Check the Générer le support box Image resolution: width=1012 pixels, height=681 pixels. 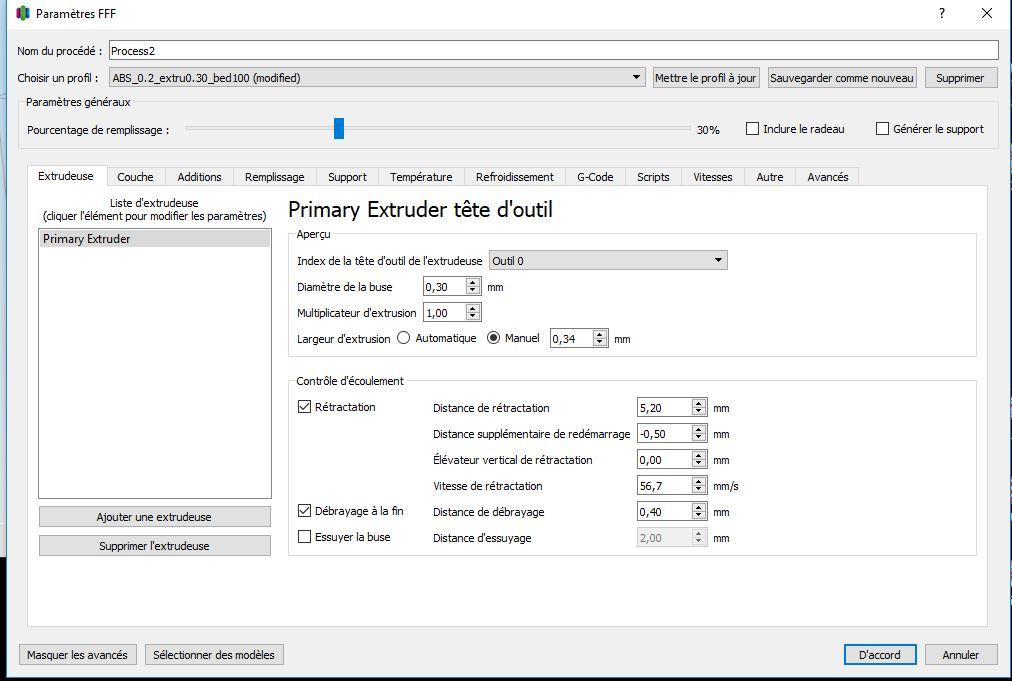point(882,128)
